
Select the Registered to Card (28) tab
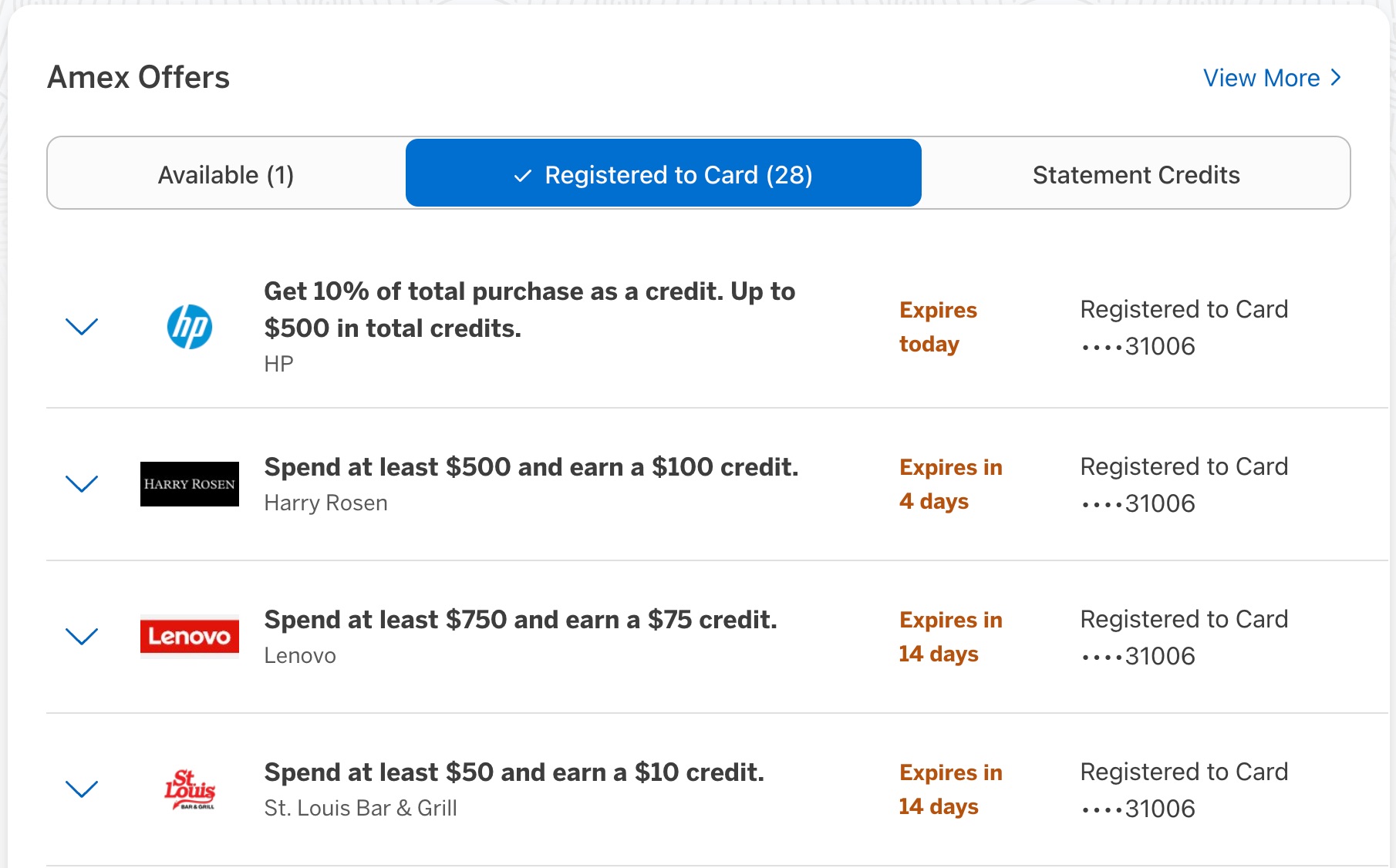[x=663, y=175]
